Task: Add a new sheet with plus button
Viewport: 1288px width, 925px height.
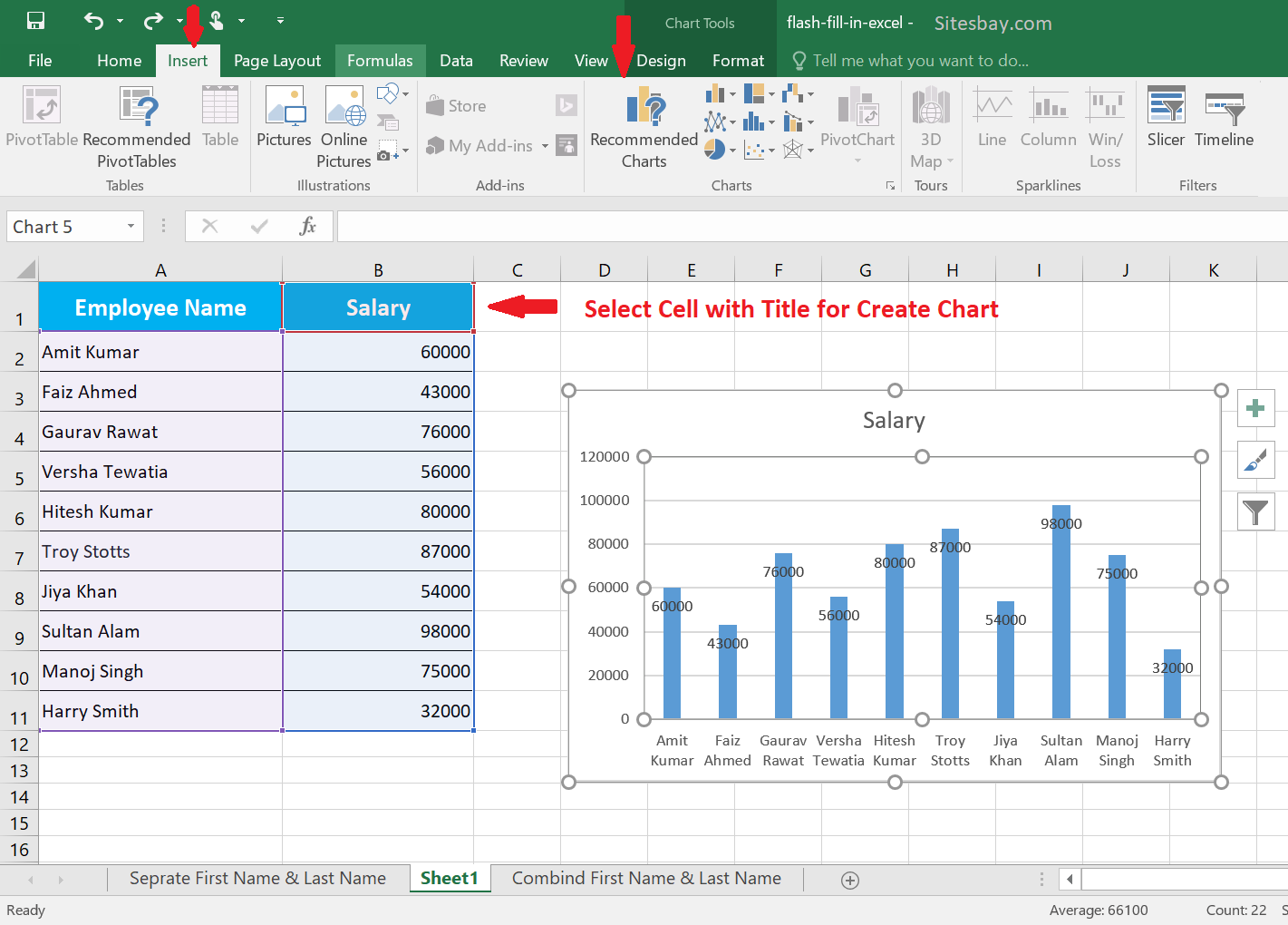Action: (x=850, y=881)
